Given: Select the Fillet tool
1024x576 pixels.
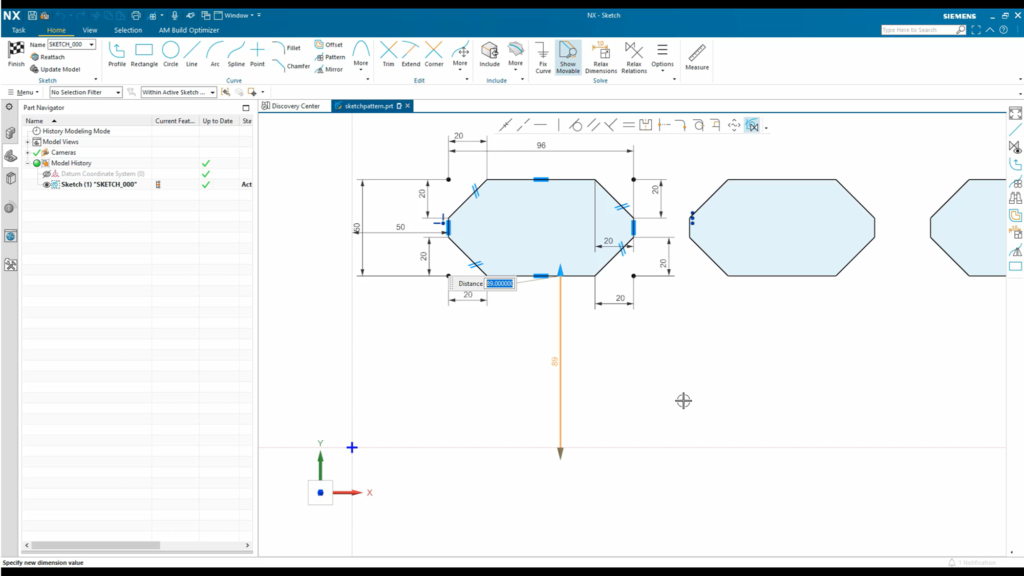Looking at the screenshot, I should tap(289, 45).
